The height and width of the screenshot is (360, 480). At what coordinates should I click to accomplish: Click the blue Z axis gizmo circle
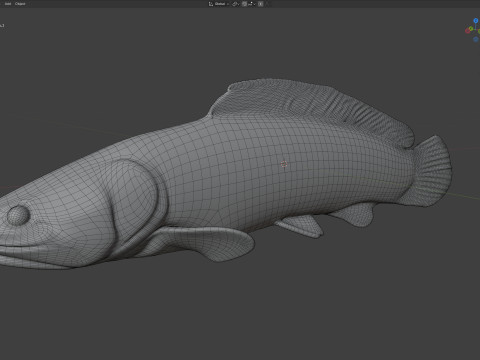point(476,21)
